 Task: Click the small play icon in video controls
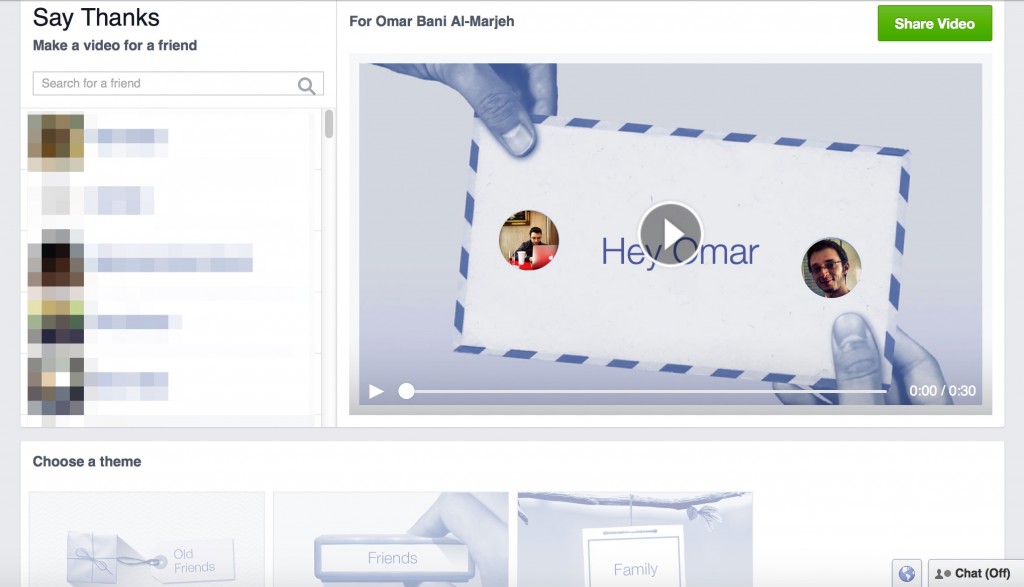376,391
